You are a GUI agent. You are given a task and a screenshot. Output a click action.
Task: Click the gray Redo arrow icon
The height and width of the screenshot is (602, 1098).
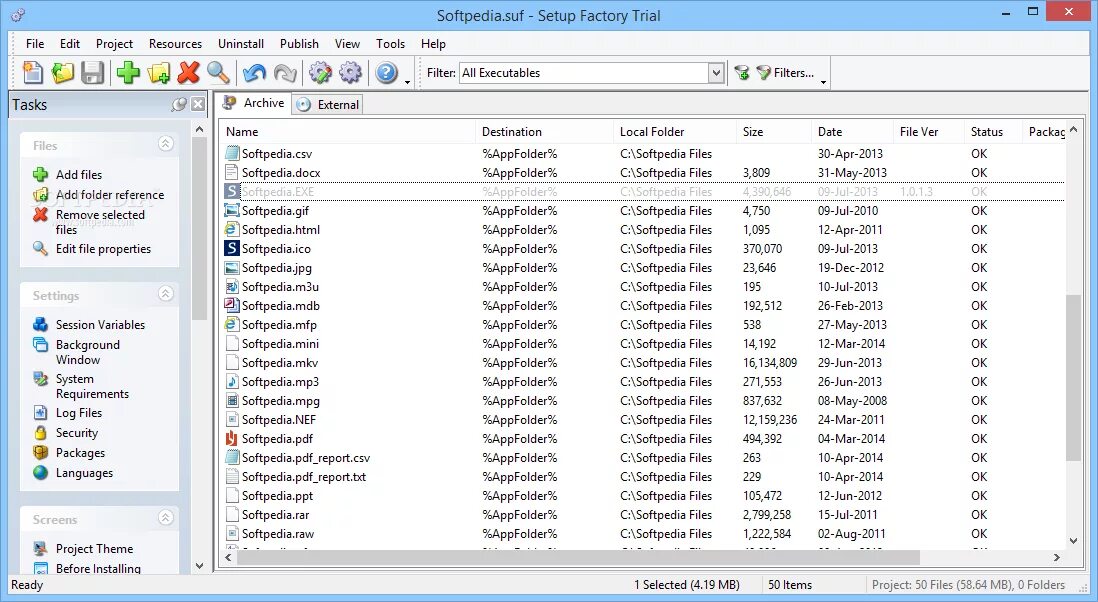[284, 73]
